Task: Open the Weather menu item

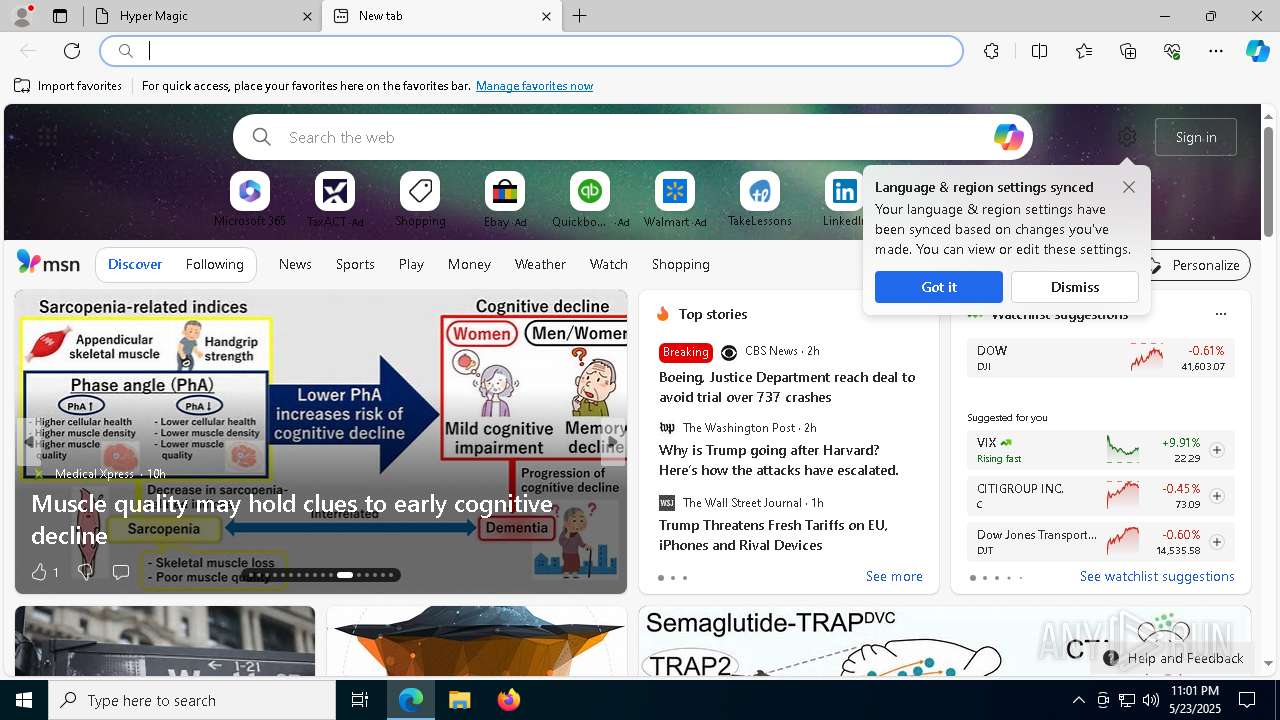Action: (540, 264)
